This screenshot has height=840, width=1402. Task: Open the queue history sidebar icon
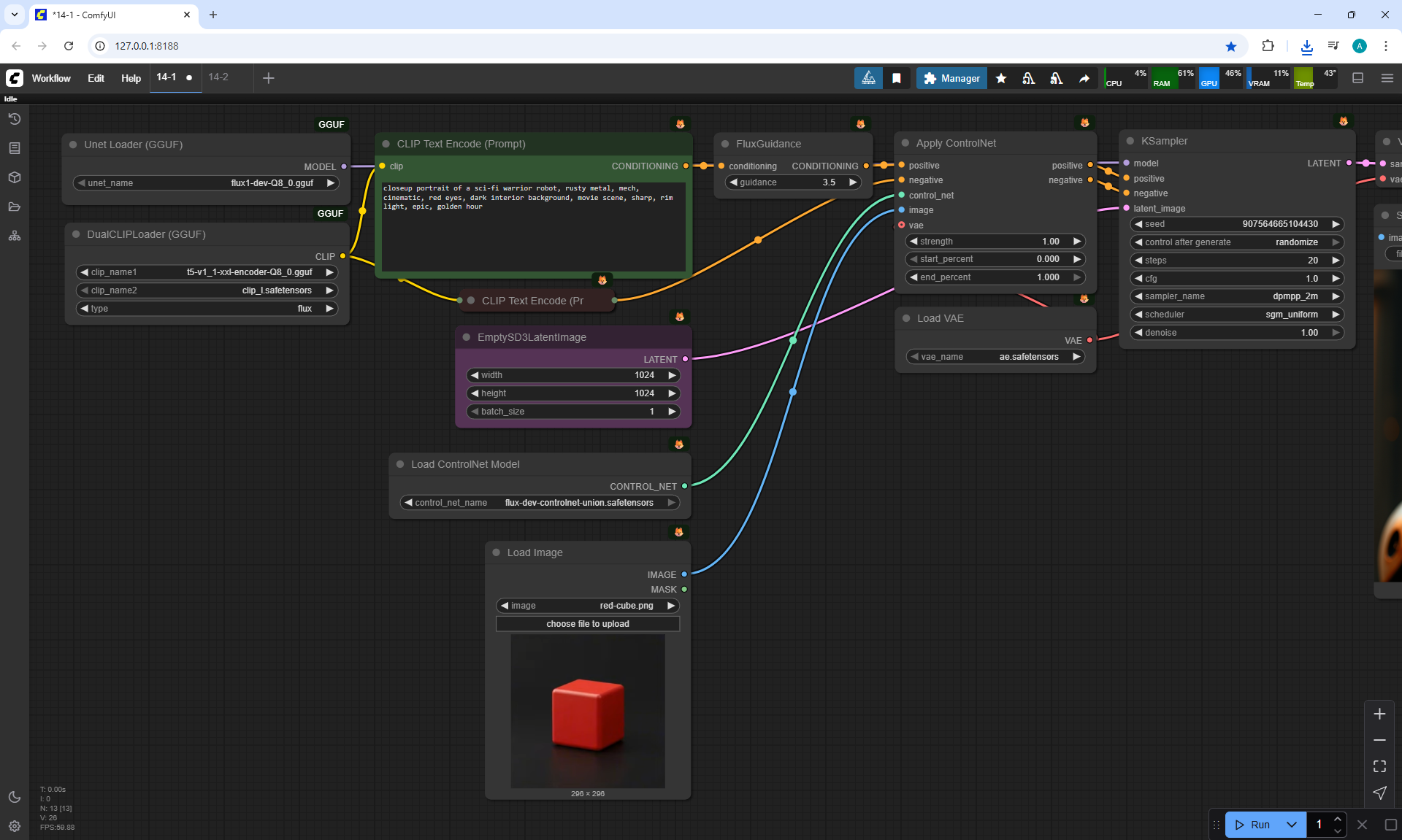[15, 119]
